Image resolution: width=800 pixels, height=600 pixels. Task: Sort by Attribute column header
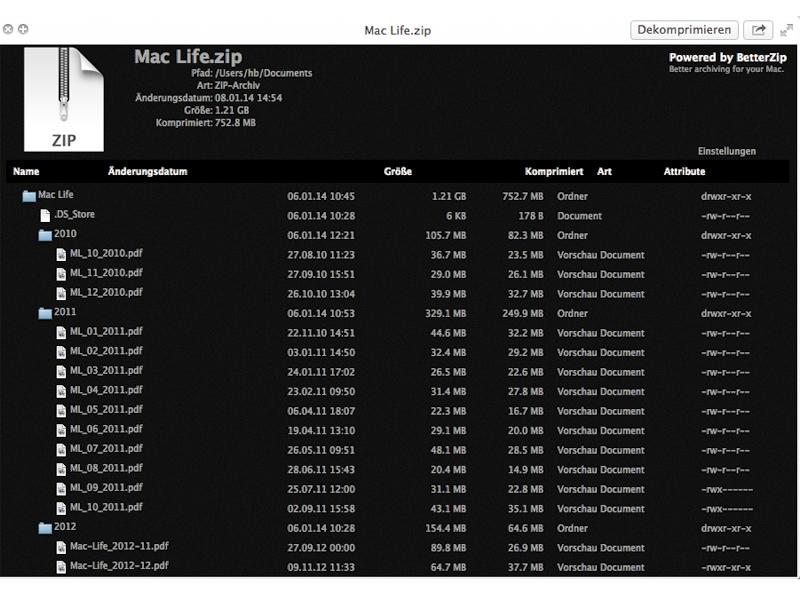click(684, 171)
